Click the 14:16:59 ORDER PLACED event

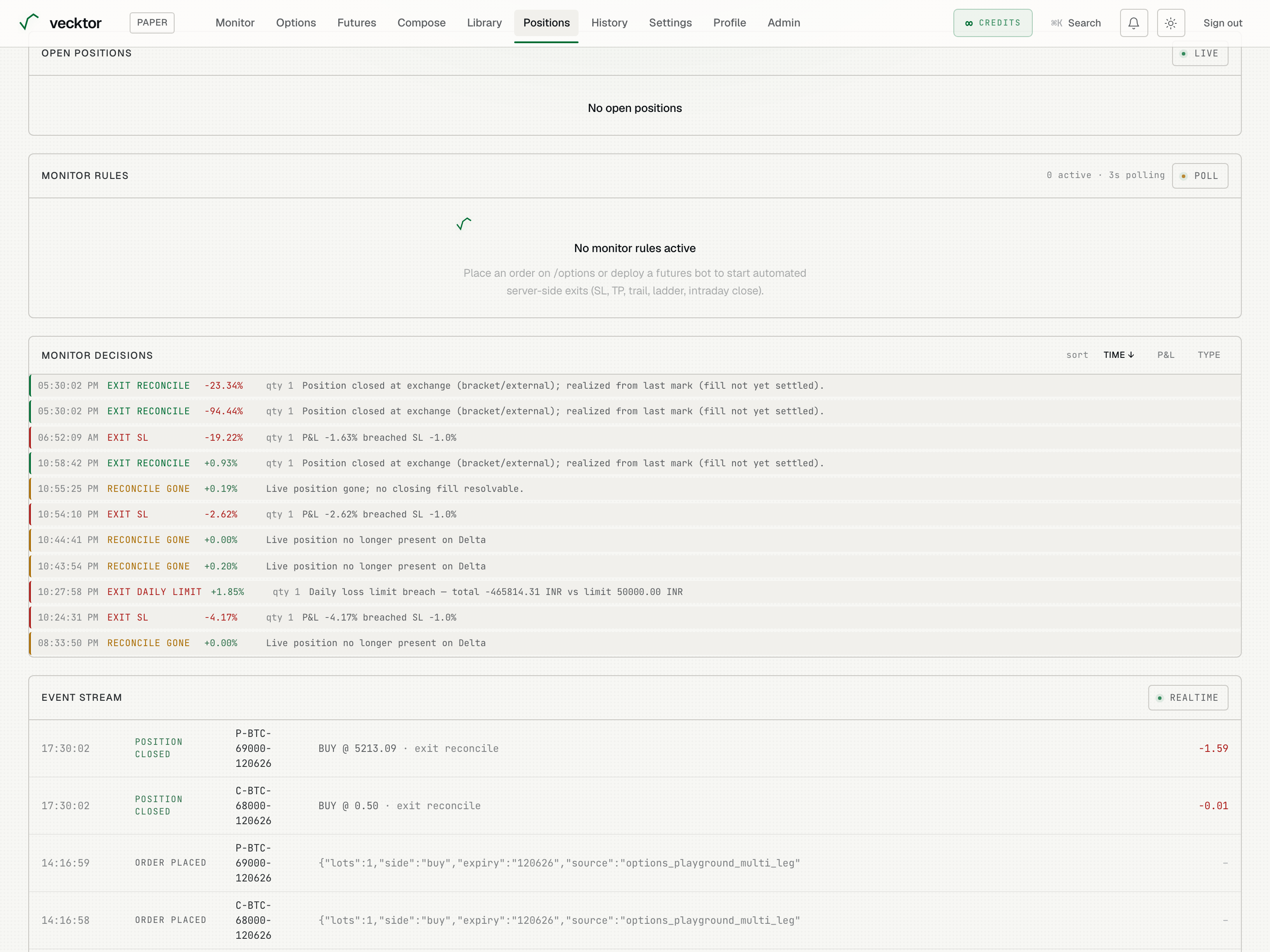pos(635,863)
